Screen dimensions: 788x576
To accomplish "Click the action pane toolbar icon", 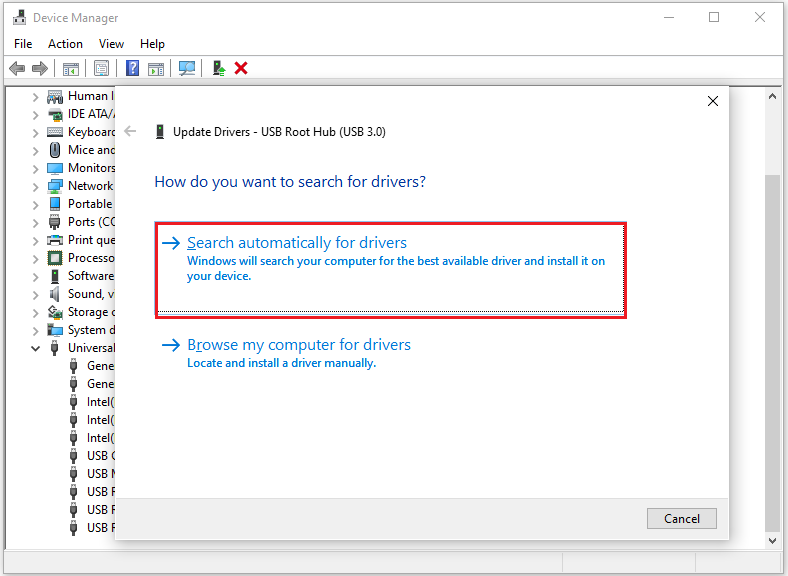I will tap(156, 68).
